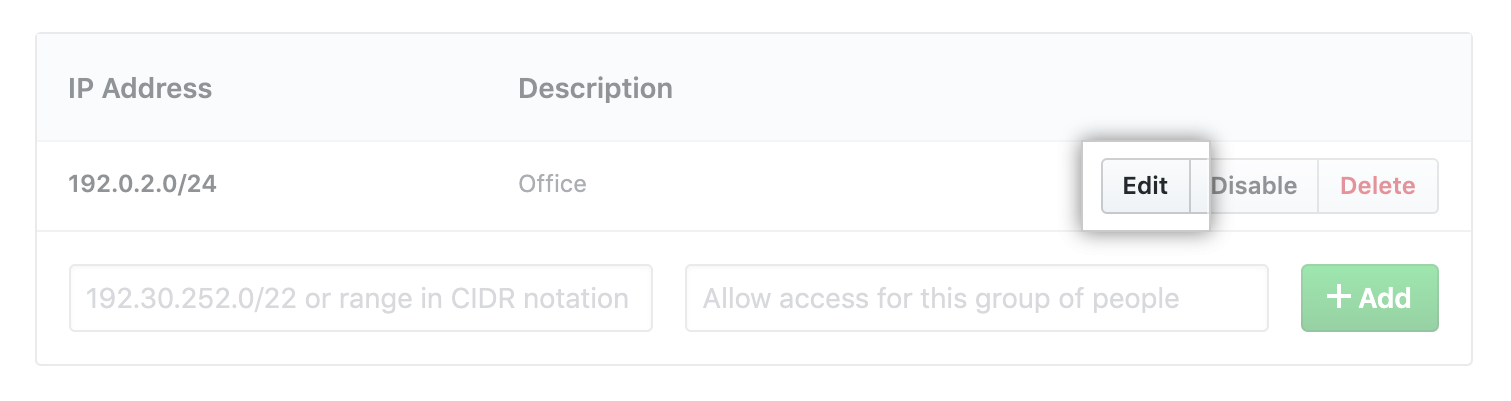Click the IP Address column header
This screenshot has width=1511, height=401.
[x=140, y=88]
